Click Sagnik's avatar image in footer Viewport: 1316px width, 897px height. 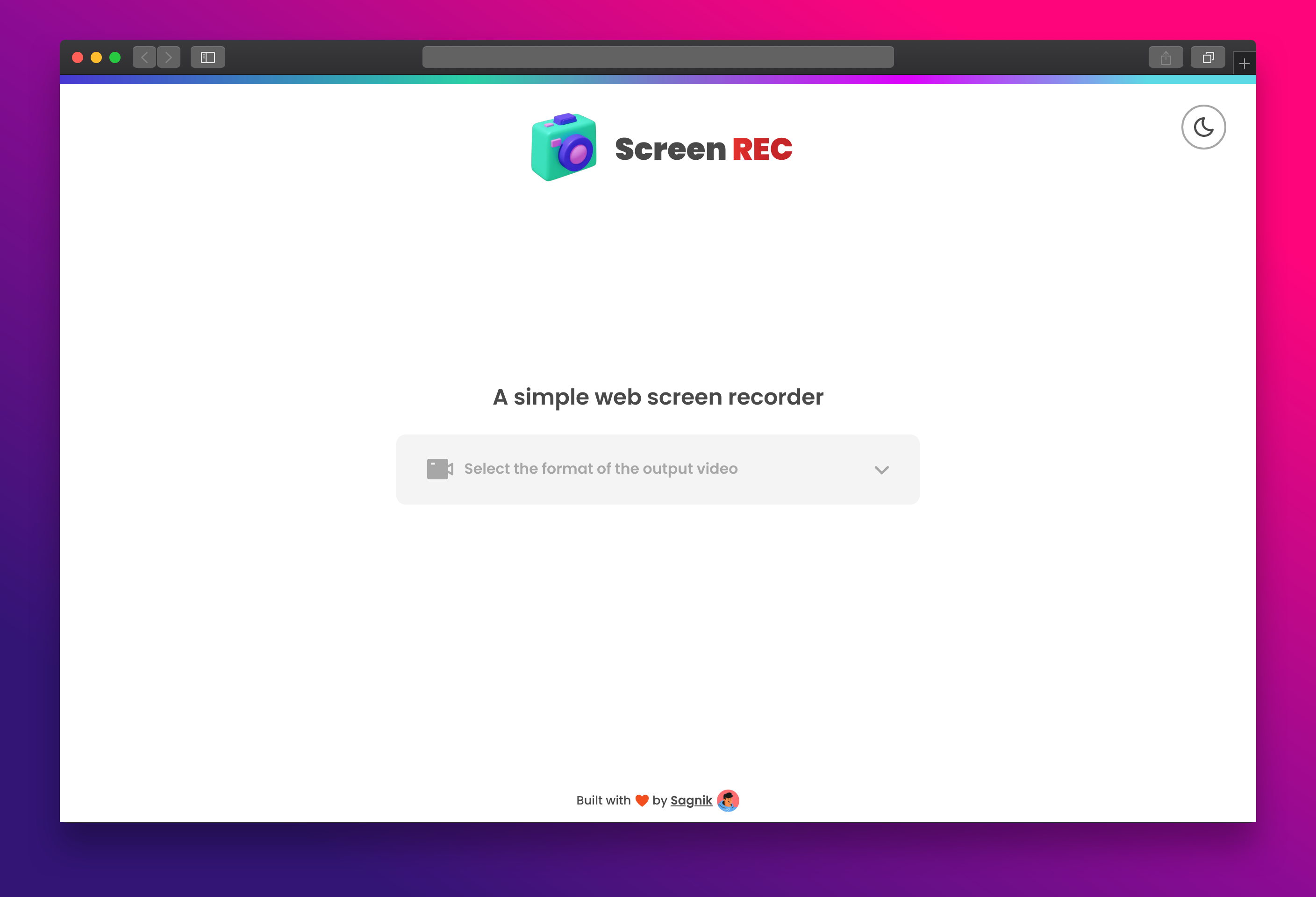pyautogui.click(x=728, y=800)
